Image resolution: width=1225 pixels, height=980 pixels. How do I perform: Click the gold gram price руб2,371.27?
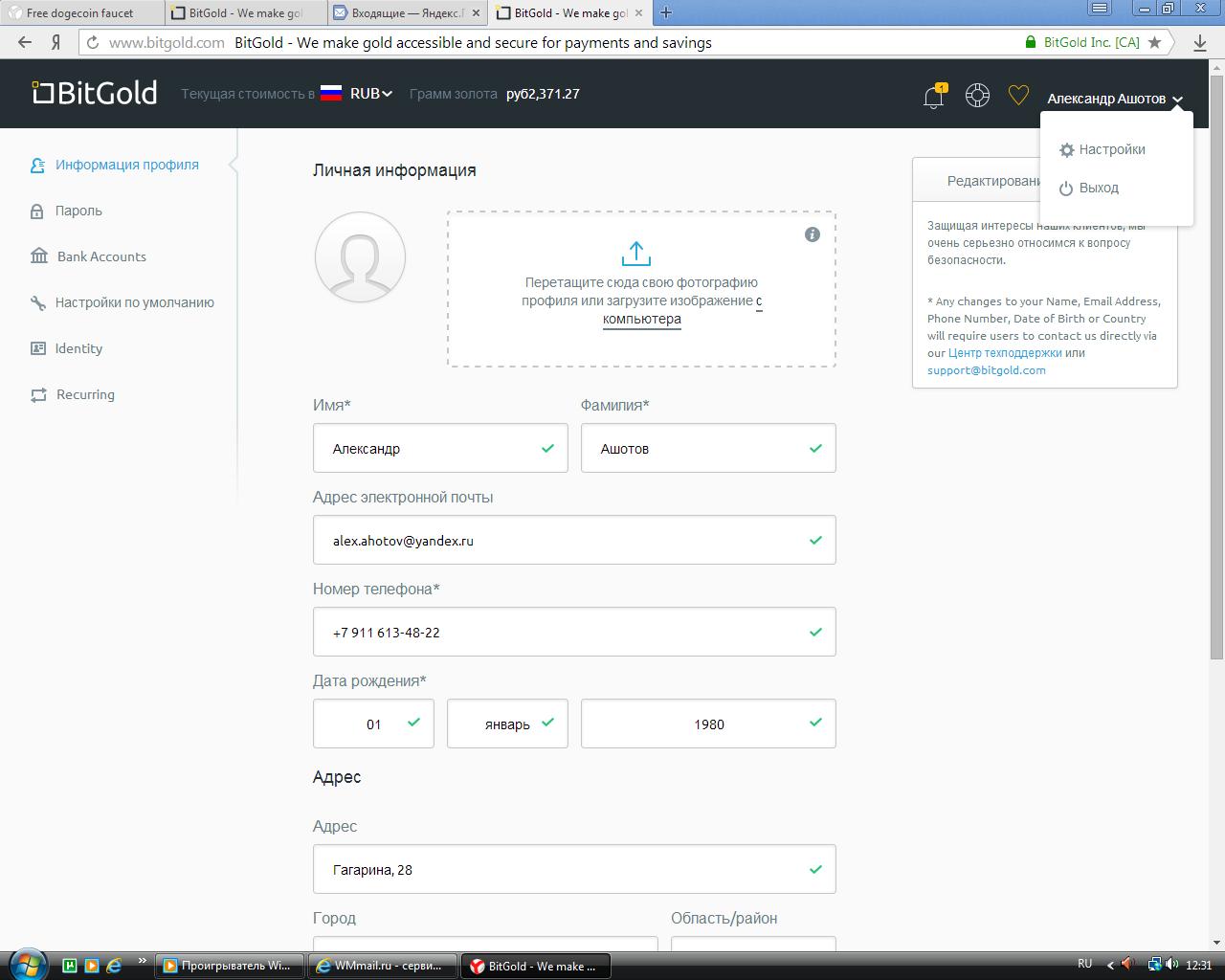(543, 94)
